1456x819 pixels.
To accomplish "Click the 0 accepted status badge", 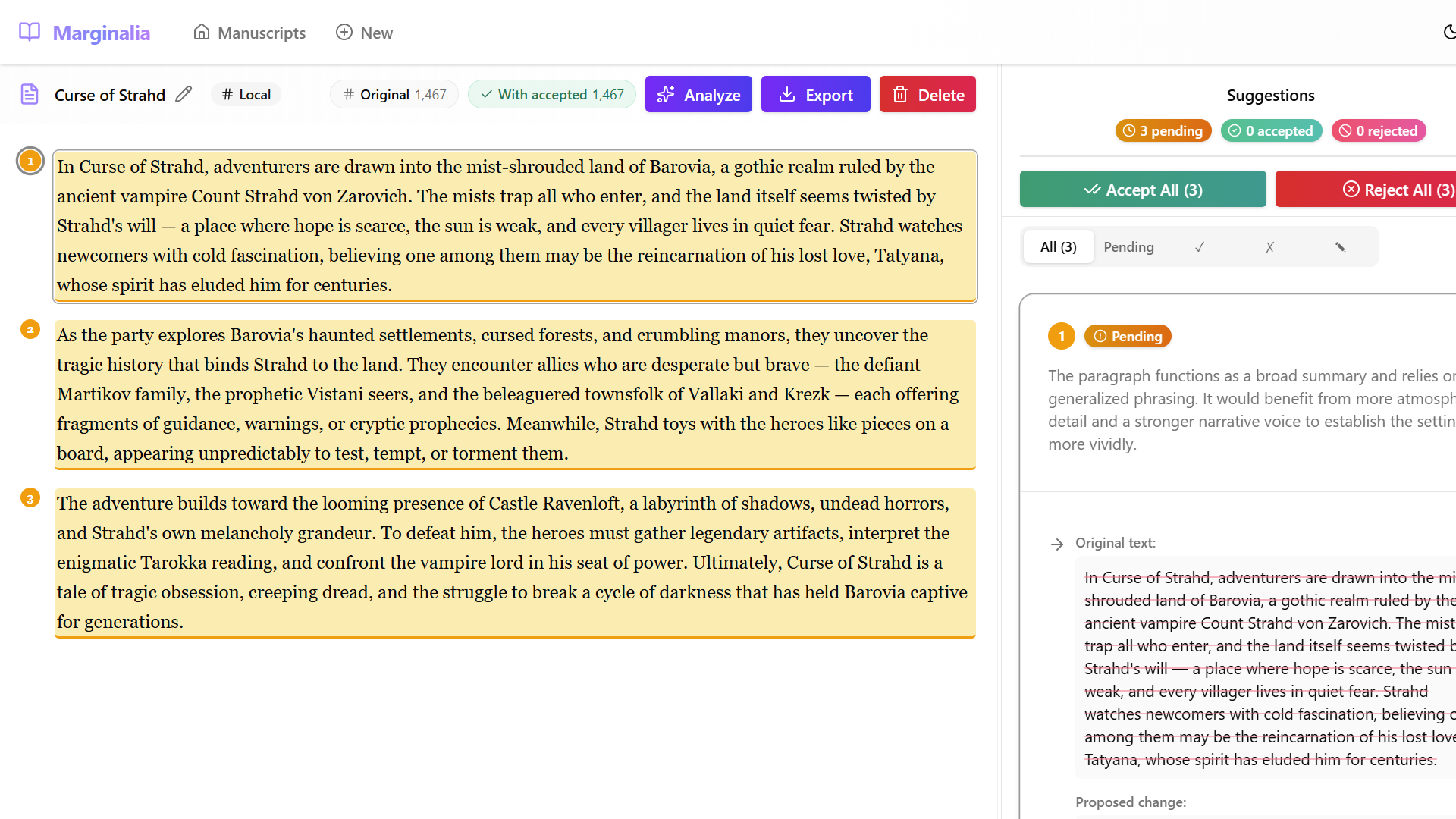I will pos(1272,130).
